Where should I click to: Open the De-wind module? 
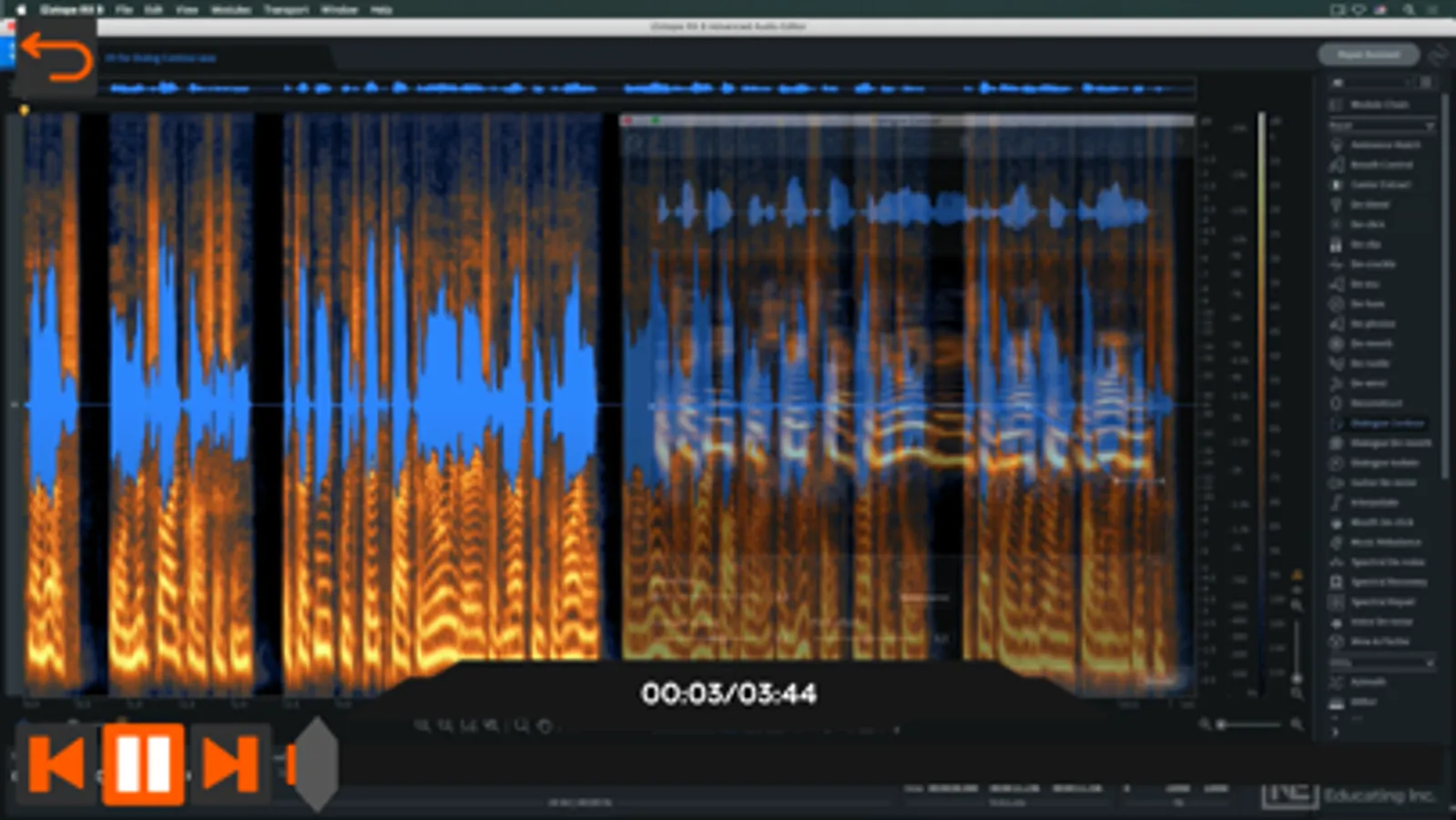[1359, 384]
